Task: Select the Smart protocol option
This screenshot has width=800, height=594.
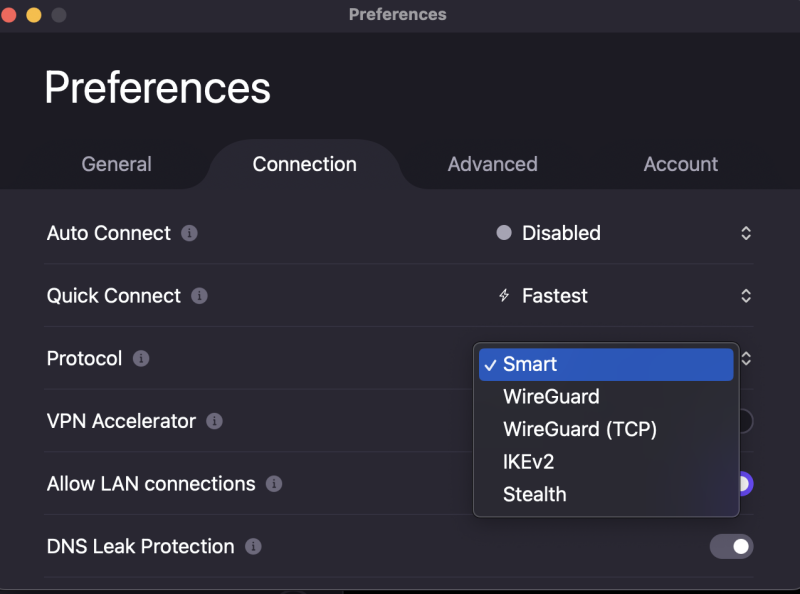Action: (606, 364)
